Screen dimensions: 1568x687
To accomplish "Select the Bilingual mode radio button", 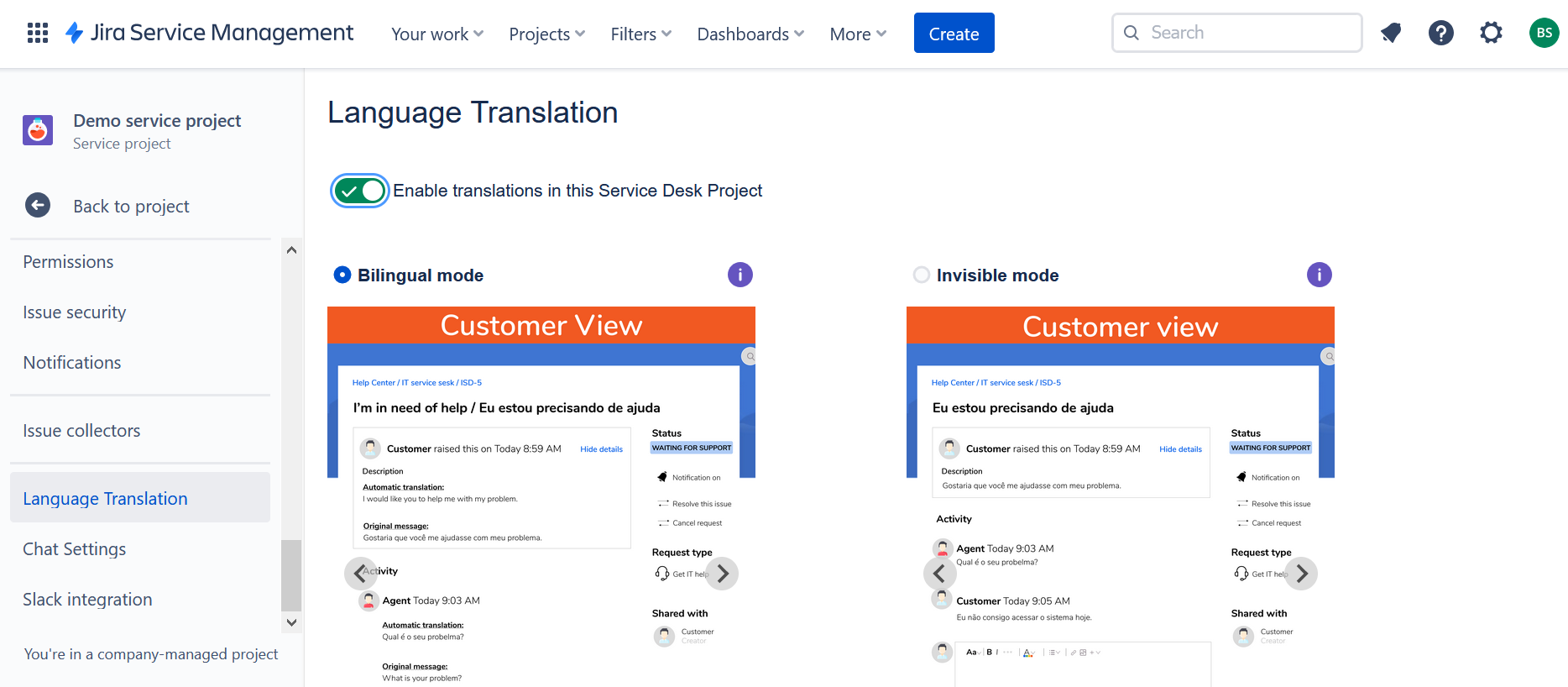I will point(342,275).
